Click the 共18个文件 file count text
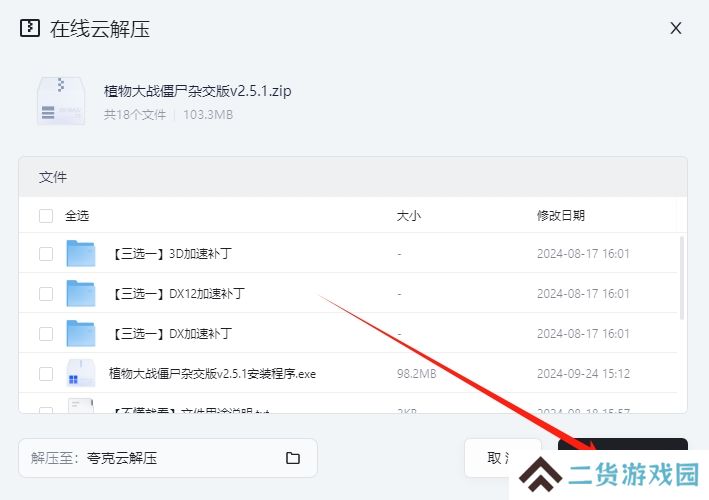The image size is (709, 500). 135,115
